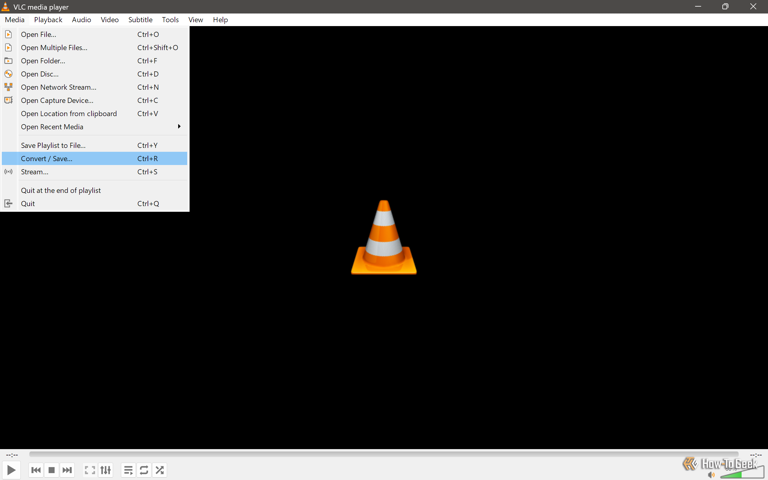
Task: Open the Playback menu
Action: pos(48,20)
